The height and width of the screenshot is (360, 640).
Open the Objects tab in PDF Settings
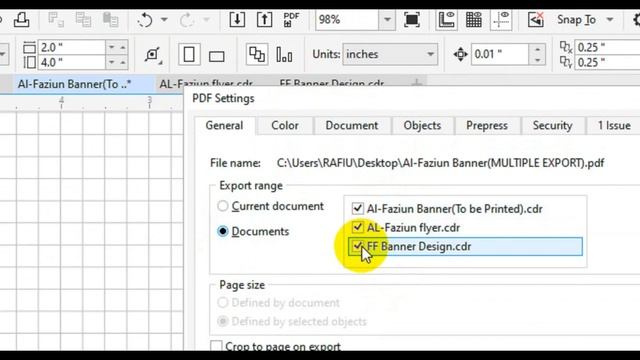point(422,126)
